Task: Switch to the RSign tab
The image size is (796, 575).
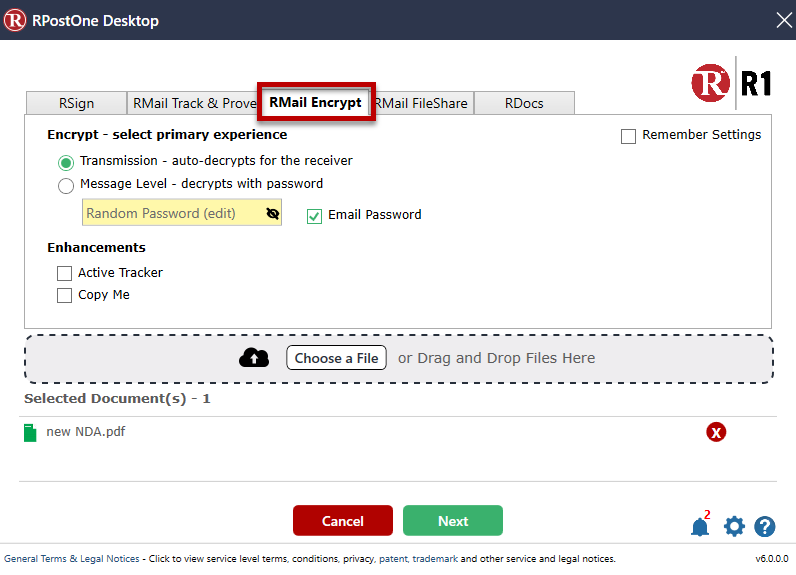Action: [76, 103]
